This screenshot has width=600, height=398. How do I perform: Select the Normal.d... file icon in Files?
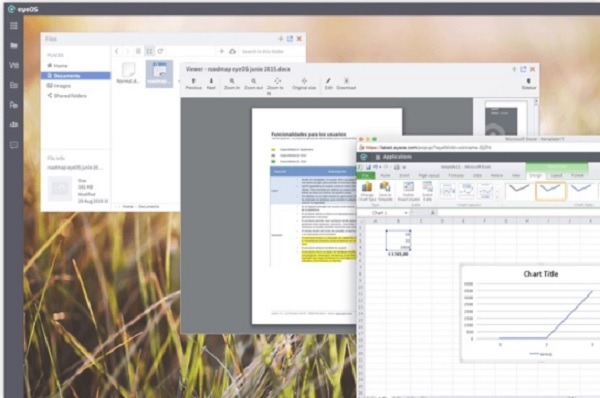(128, 73)
